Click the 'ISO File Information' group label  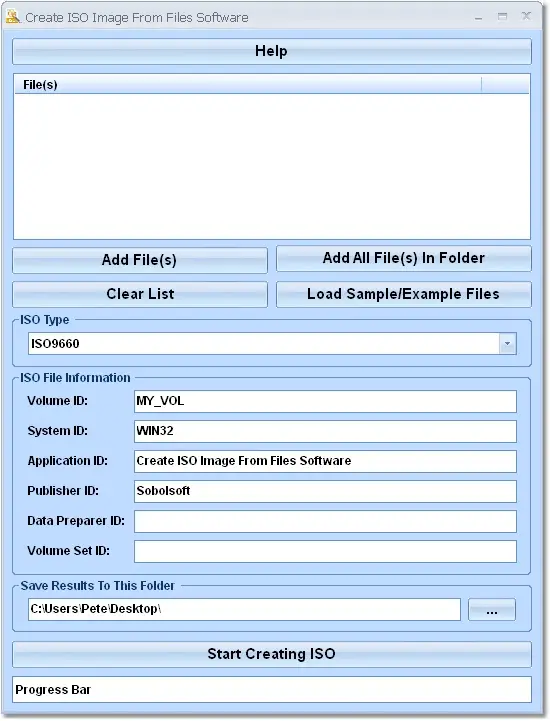75,378
